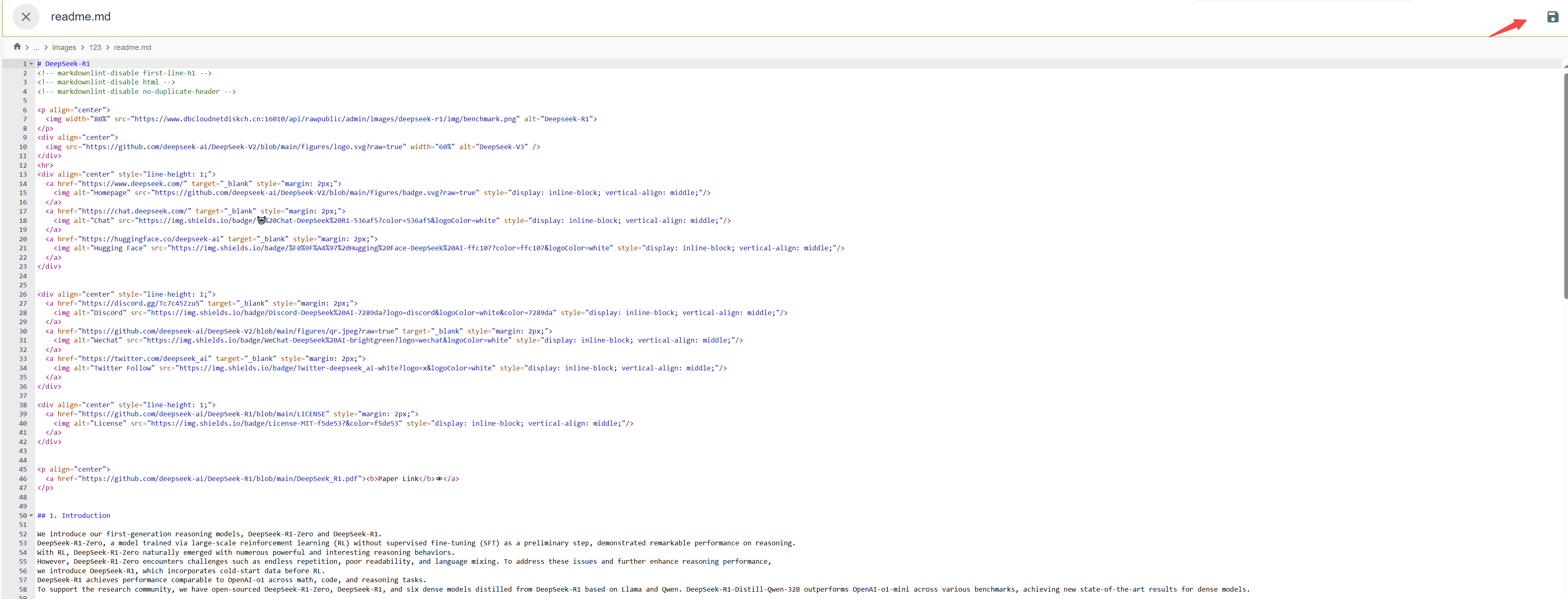Click the 'https://discord.gg/Tc7c45Zzu5' href line
This screenshot has height=599, width=1568.
(x=201, y=304)
